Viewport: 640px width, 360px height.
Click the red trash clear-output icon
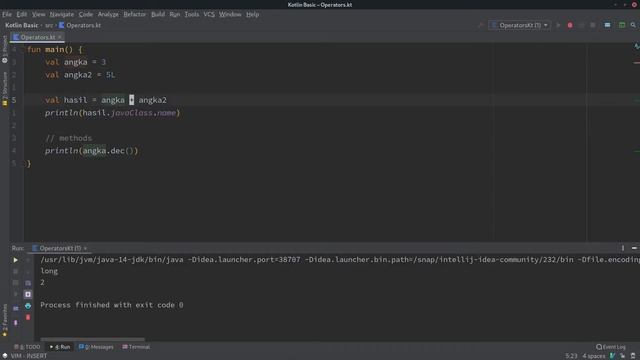[28, 317]
